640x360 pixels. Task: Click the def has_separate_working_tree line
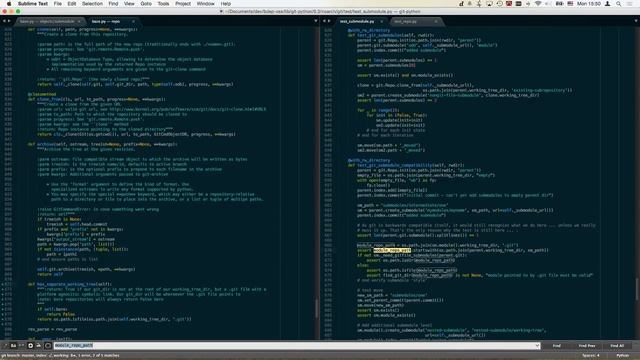click(69, 284)
